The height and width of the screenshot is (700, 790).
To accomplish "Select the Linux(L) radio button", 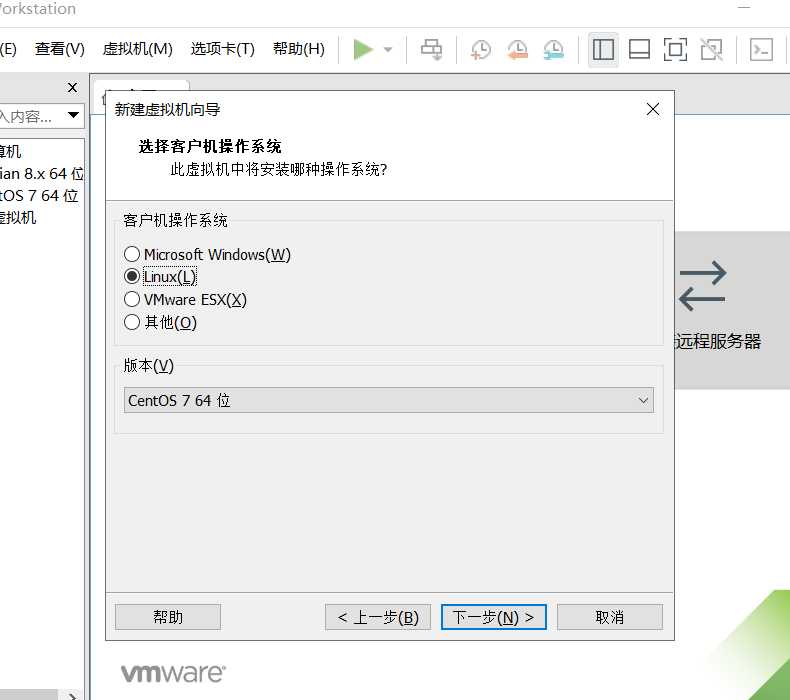I will pyautogui.click(x=132, y=276).
